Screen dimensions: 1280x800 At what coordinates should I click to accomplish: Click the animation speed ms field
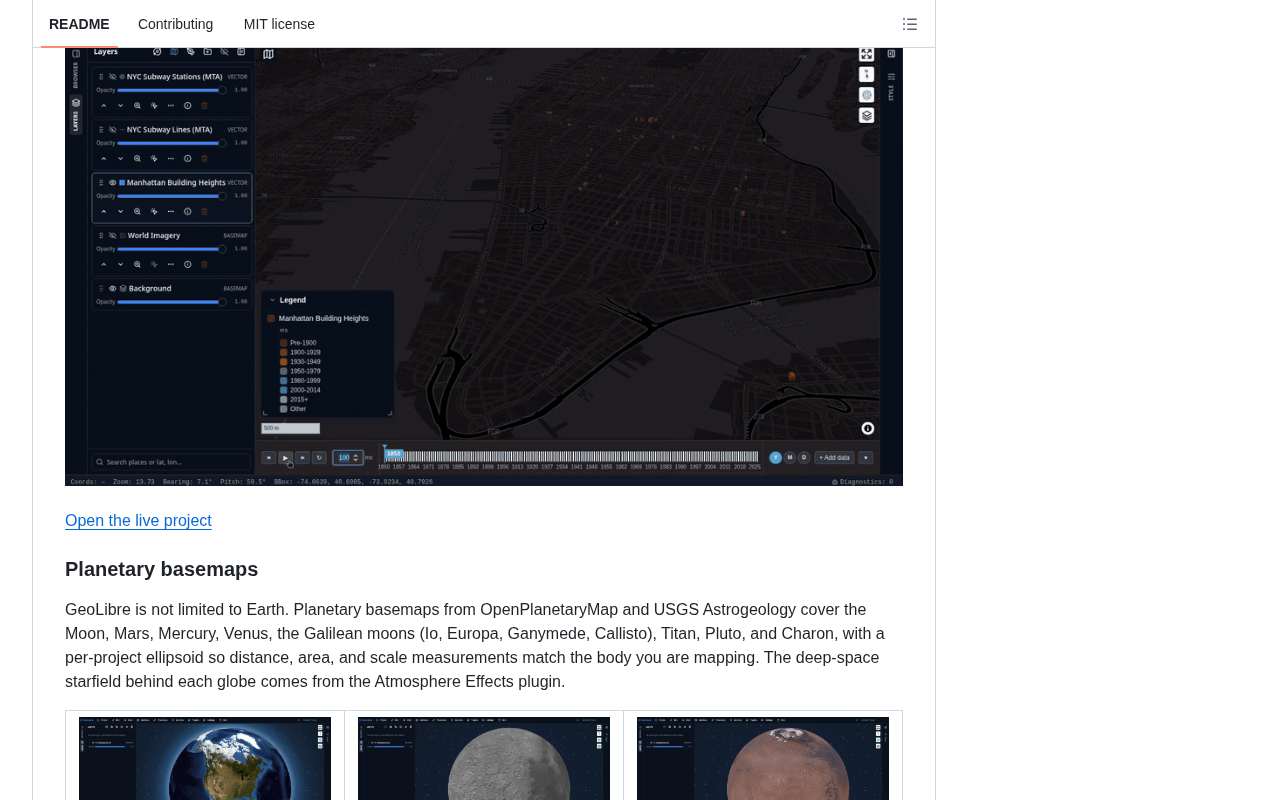pos(347,457)
